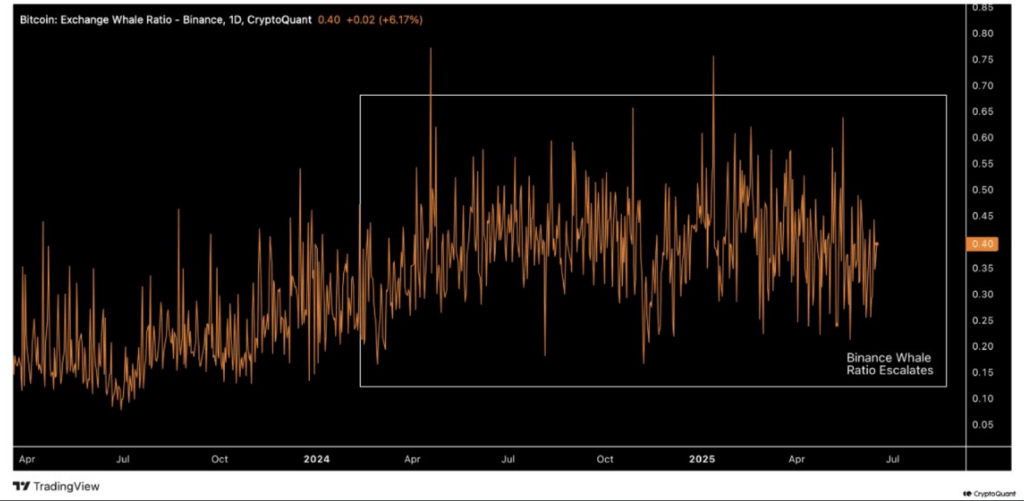The height and width of the screenshot is (501, 1024).
Task: Select the 2025 label on time axis
Action: (x=703, y=459)
